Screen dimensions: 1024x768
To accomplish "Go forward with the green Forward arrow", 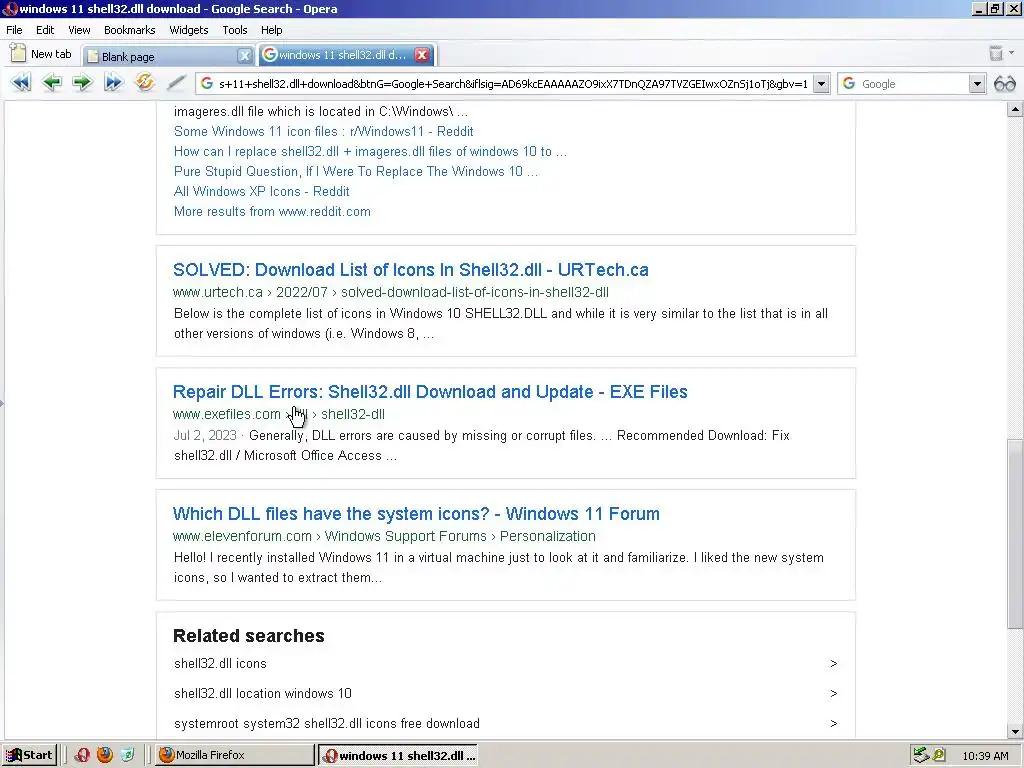I will (x=82, y=83).
